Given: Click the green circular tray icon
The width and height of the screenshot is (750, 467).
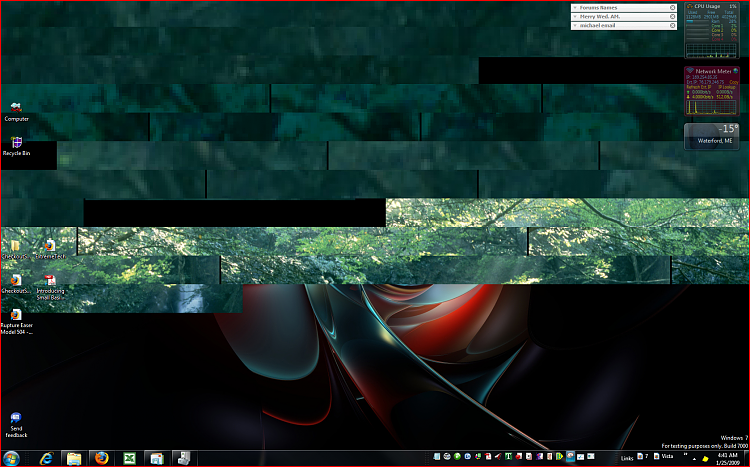Looking at the screenshot, I should pyautogui.click(x=457, y=456).
